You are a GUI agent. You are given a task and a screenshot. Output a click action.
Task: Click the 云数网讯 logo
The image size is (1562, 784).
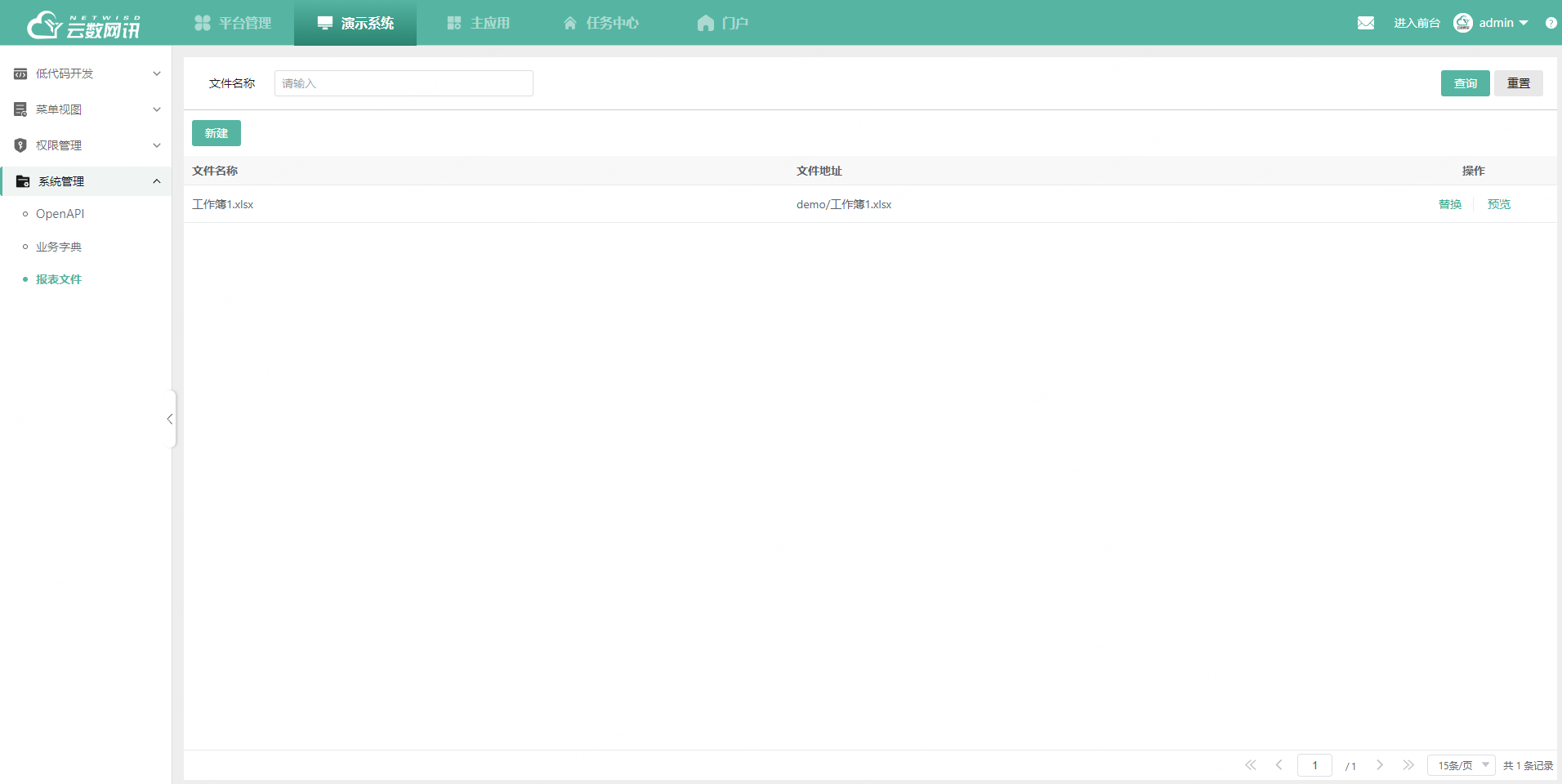click(82, 24)
